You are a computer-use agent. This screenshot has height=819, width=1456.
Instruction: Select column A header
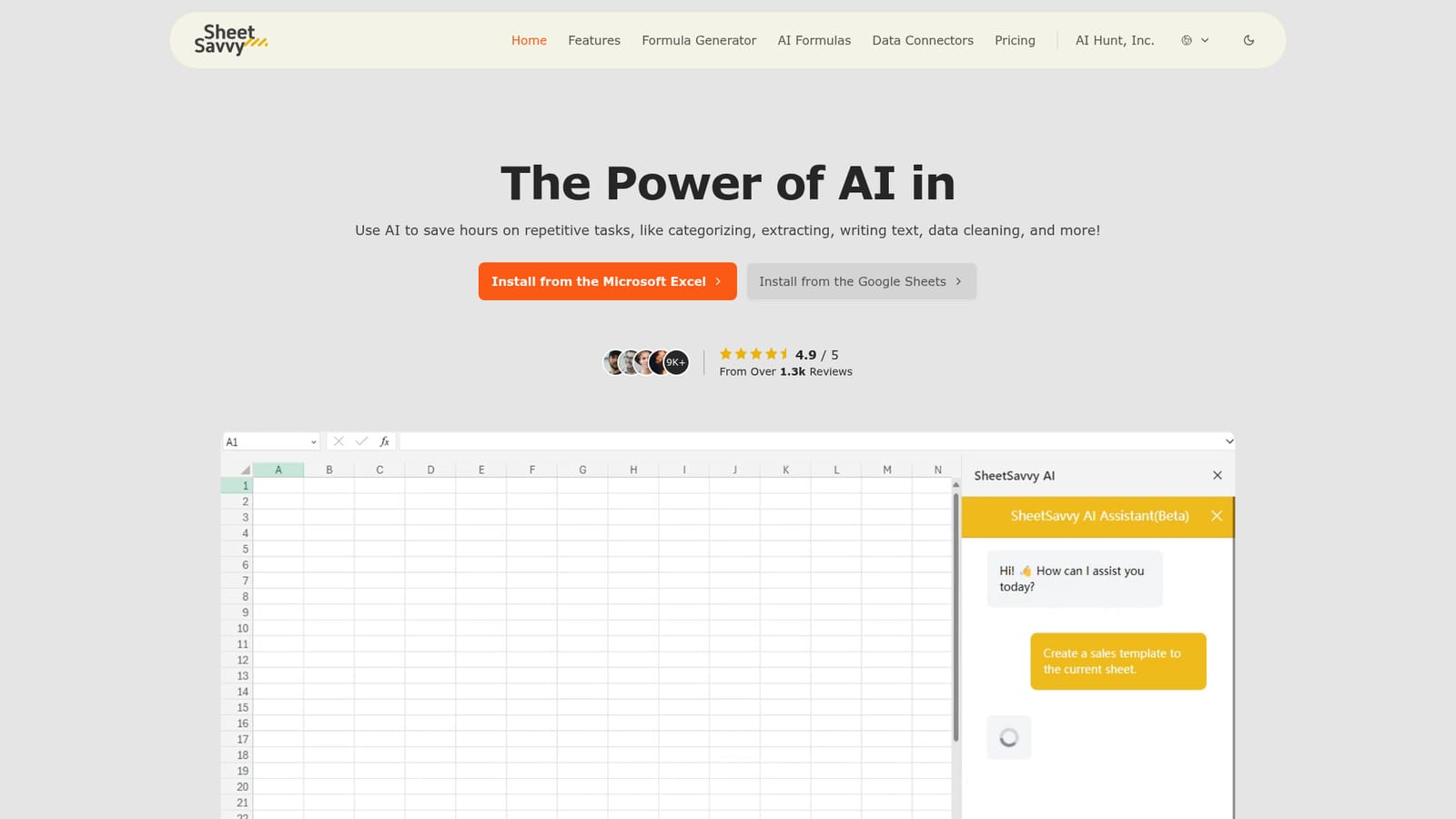pos(278,470)
